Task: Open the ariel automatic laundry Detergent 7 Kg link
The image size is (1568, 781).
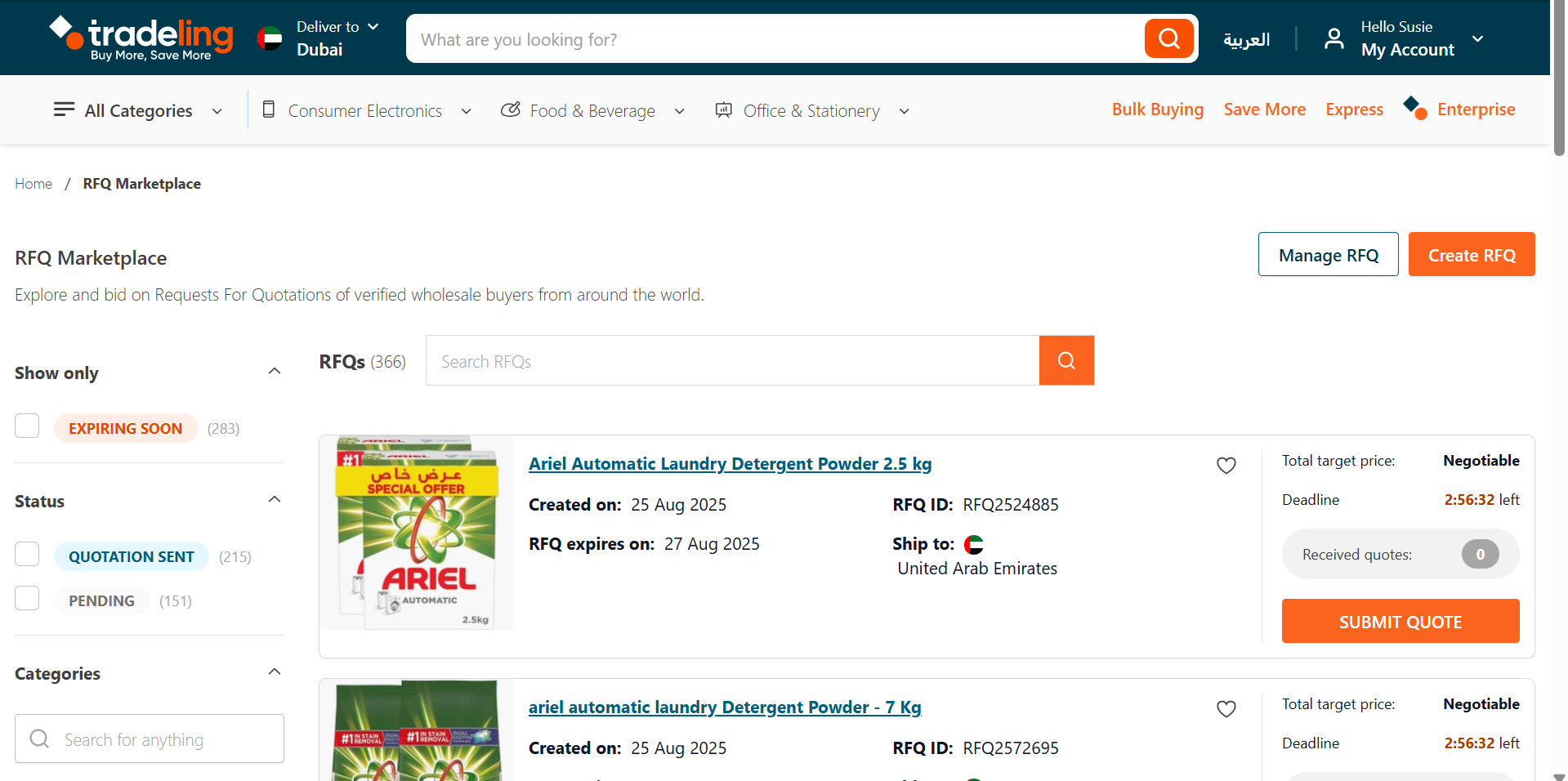Action: pyautogui.click(x=725, y=707)
